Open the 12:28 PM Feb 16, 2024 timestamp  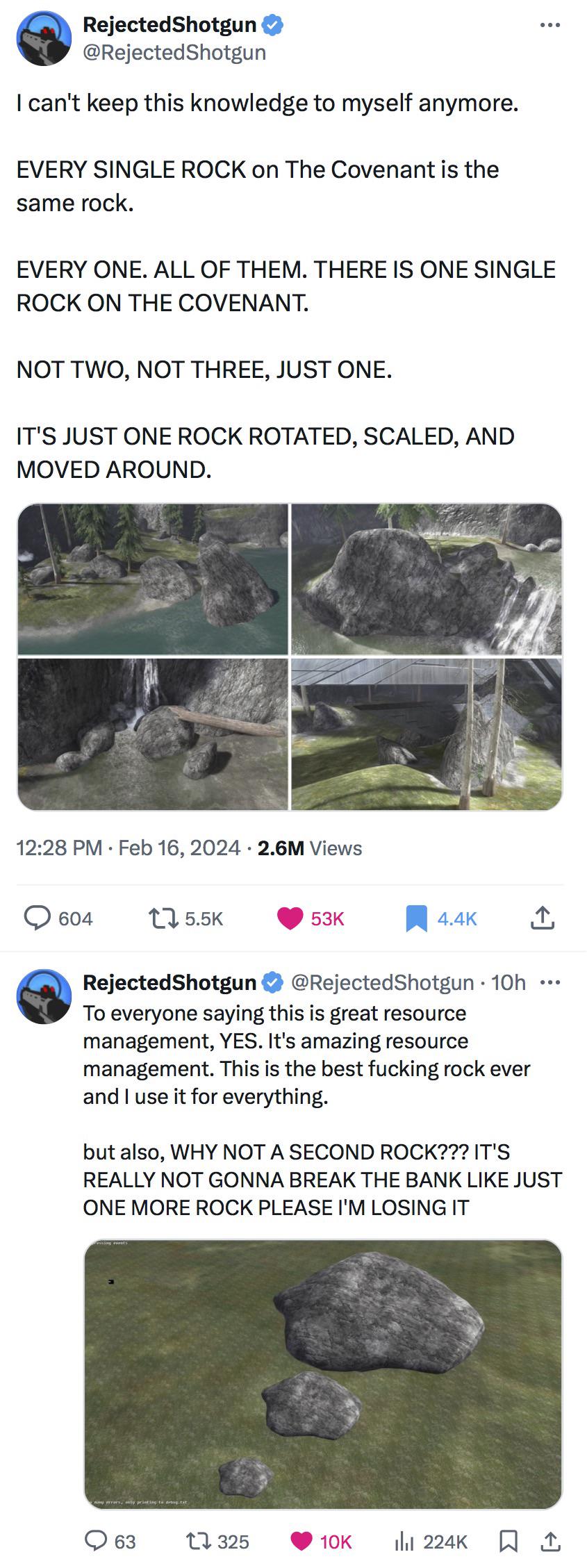point(129,848)
